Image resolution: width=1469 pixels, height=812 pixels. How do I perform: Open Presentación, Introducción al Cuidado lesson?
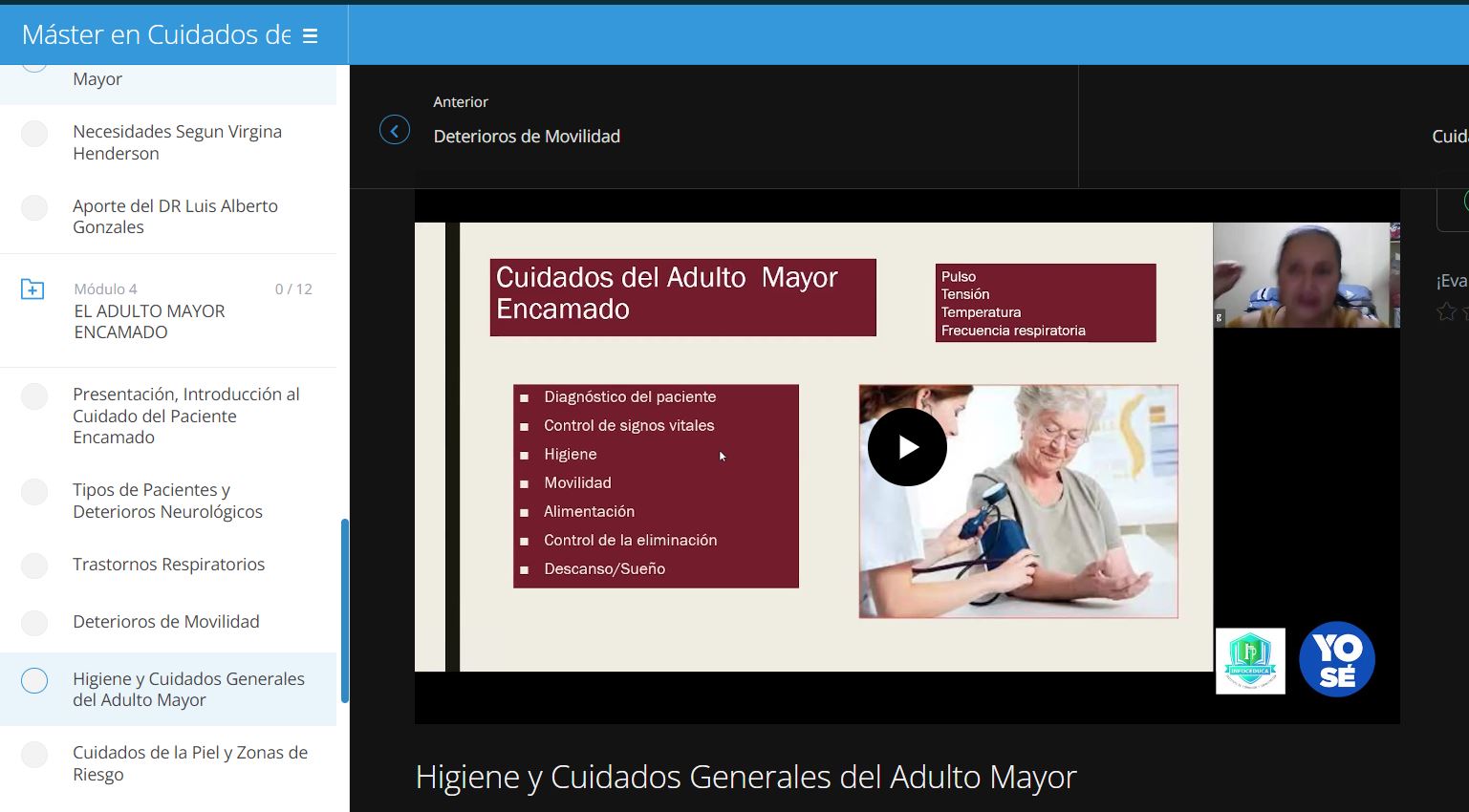(x=186, y=416)
